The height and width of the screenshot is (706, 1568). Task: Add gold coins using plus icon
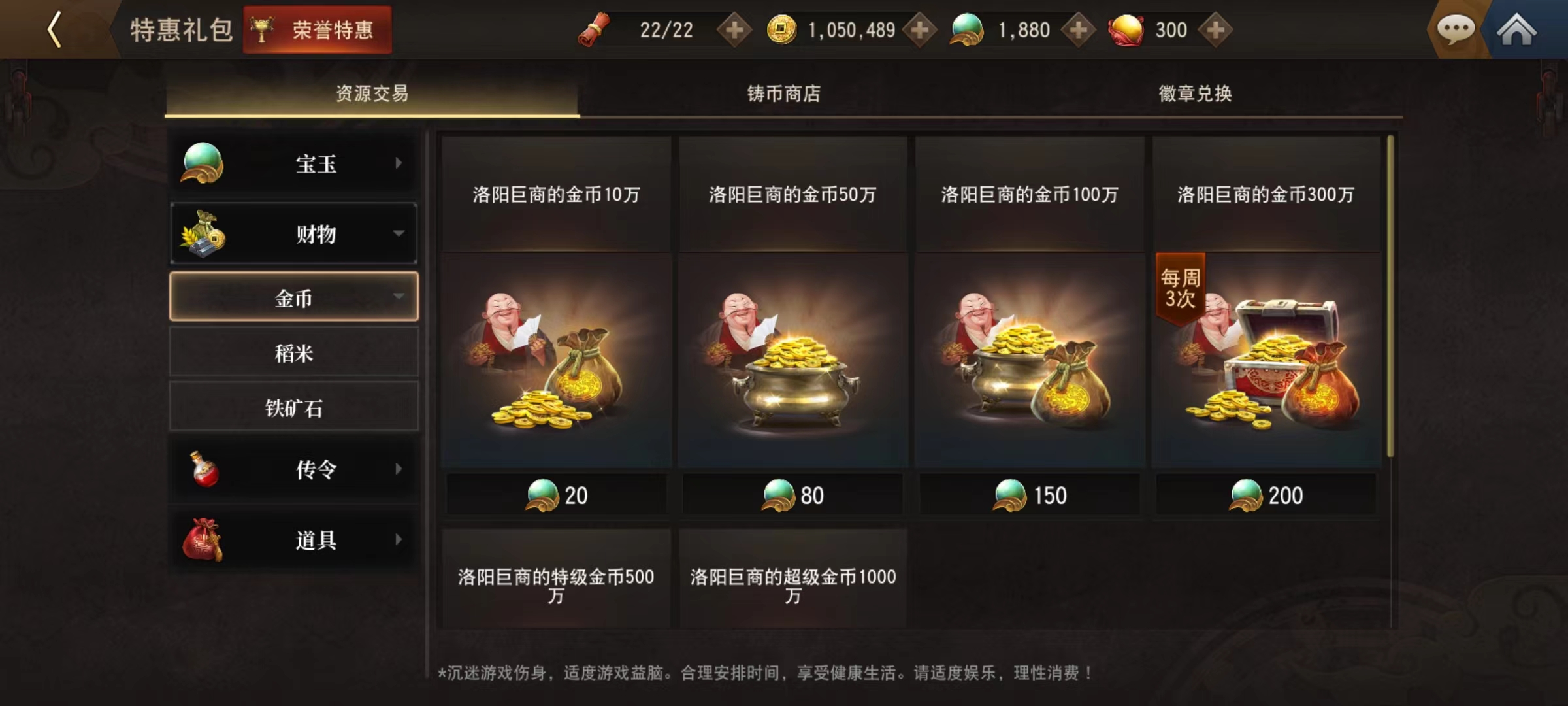tap(920, 30)
